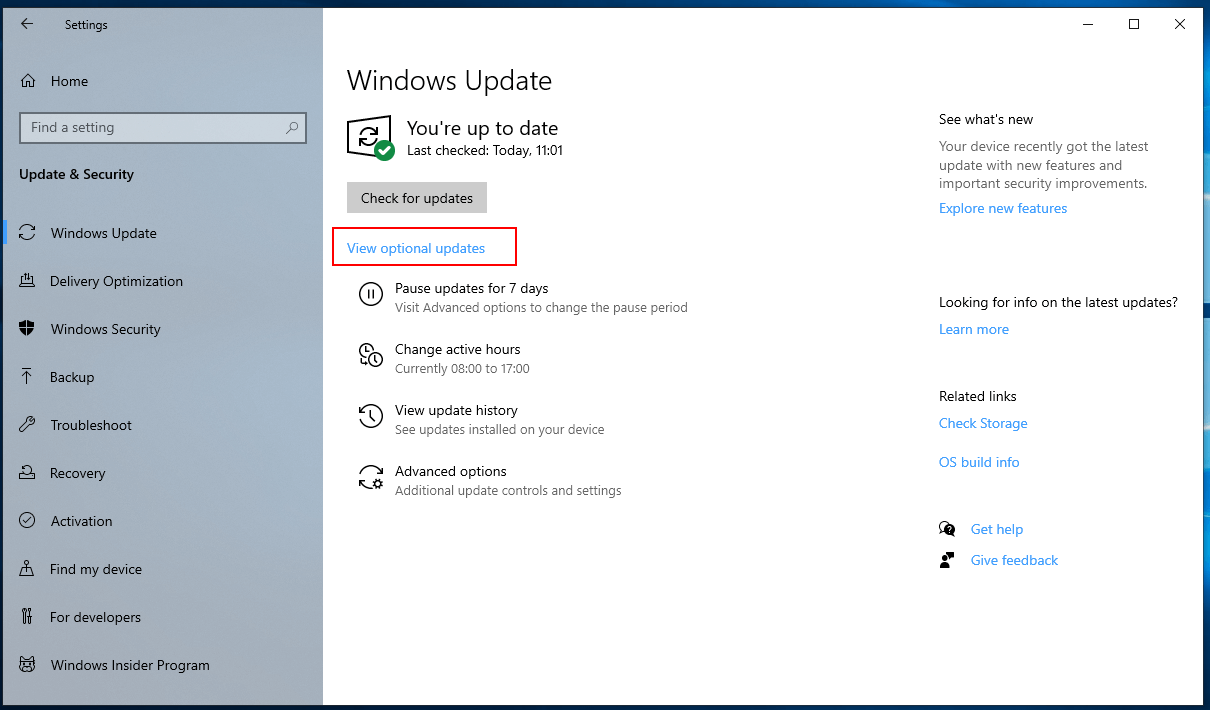This screenshot has height=710, width=1210.
Task: Focus the Find a setting search box
Action: click(150, 128)
